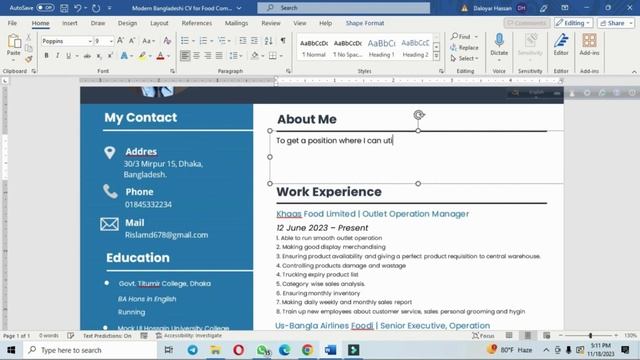Open the Shape Format tab
This screenshot has height=360, width=640.
coord(365,23)
